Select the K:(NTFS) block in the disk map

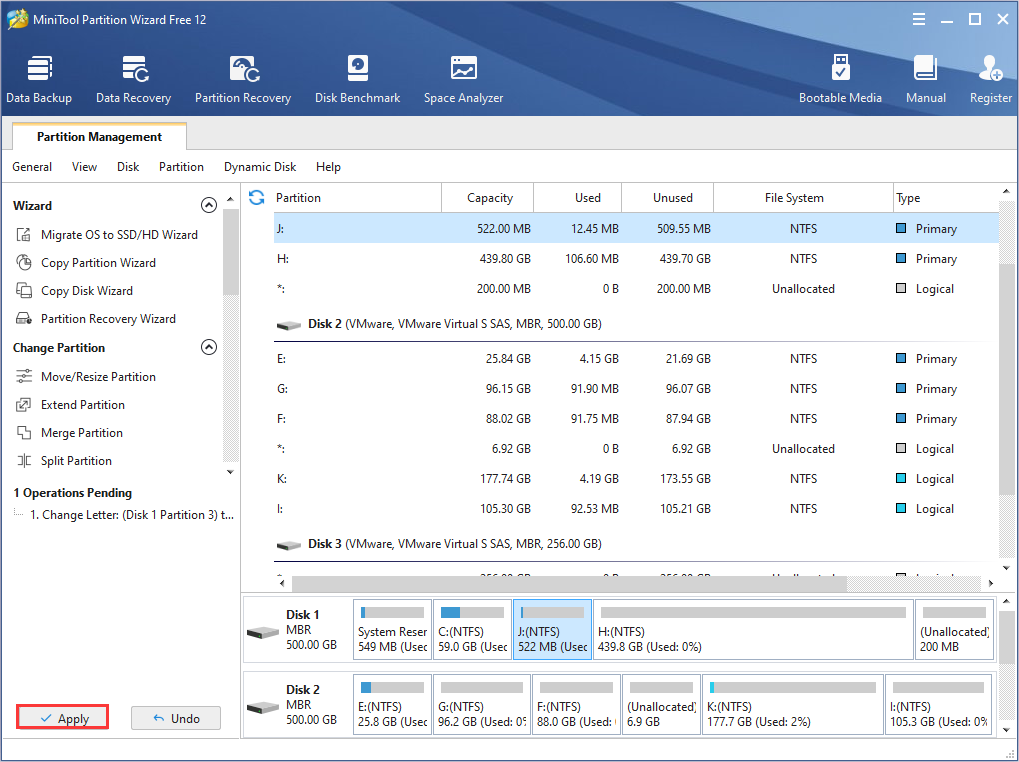click(x=793, y=705)
